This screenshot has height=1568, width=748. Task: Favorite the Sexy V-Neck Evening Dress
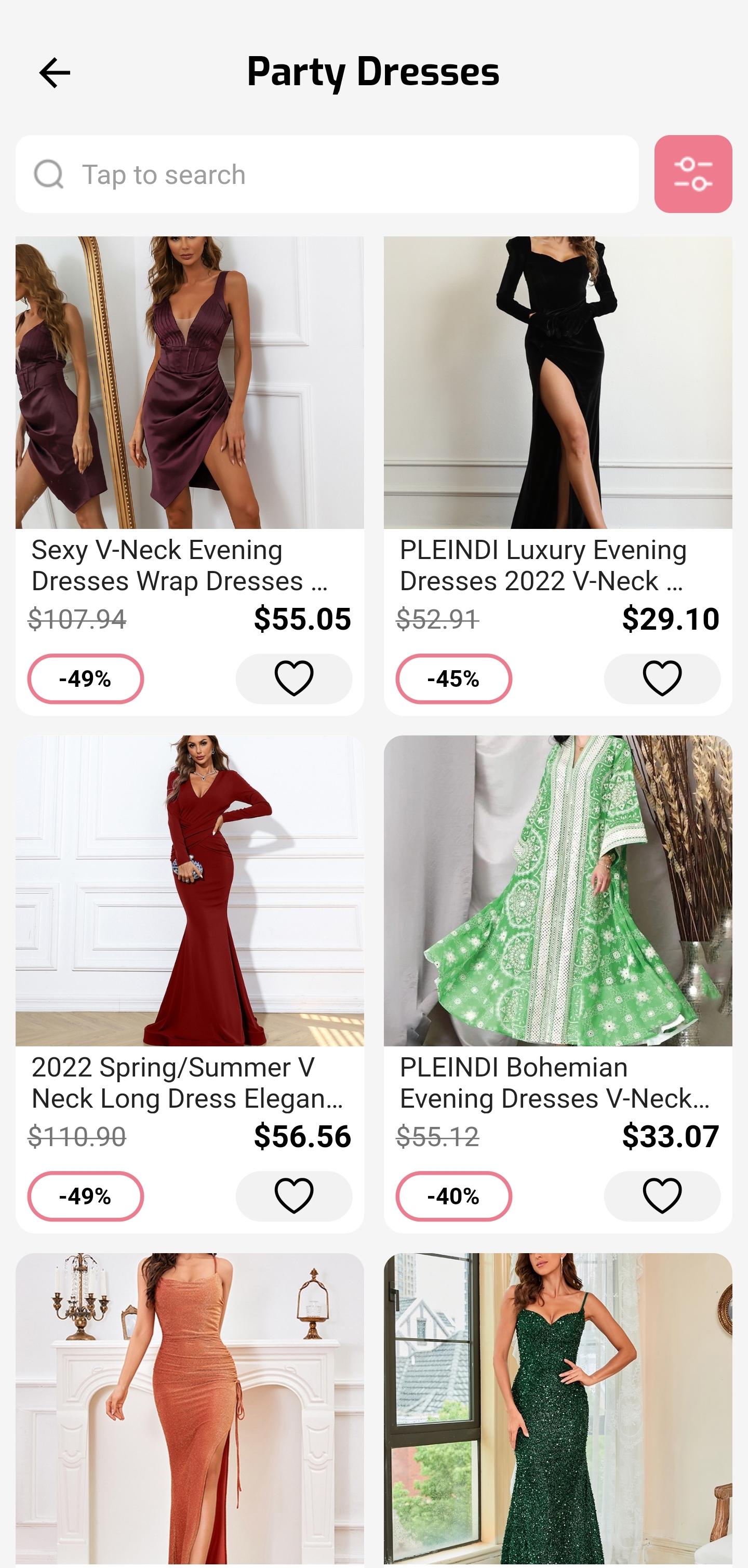pyautogui.click(x=294, y=679)
